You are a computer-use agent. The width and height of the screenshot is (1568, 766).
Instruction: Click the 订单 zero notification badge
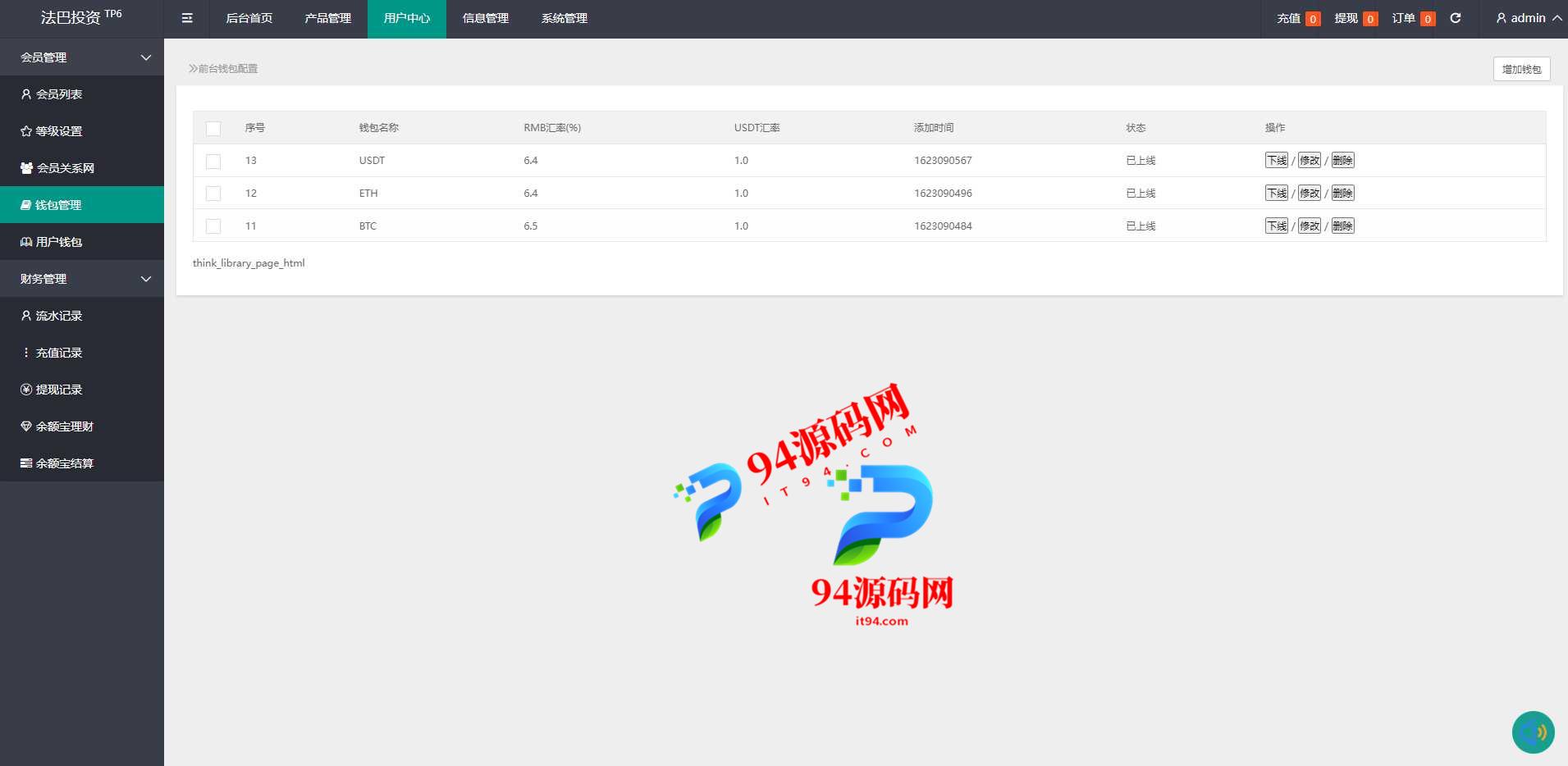point(1428,19)
